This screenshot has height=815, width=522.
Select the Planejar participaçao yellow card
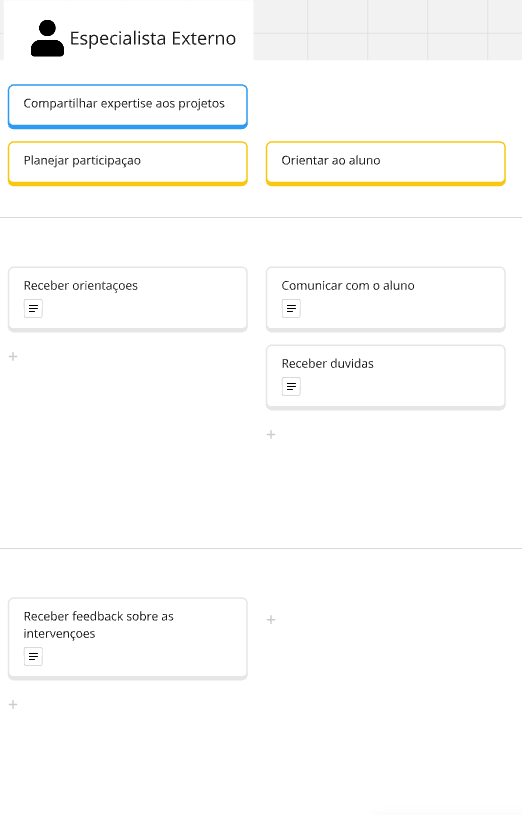pyautogui.click(x=128, y=164)
